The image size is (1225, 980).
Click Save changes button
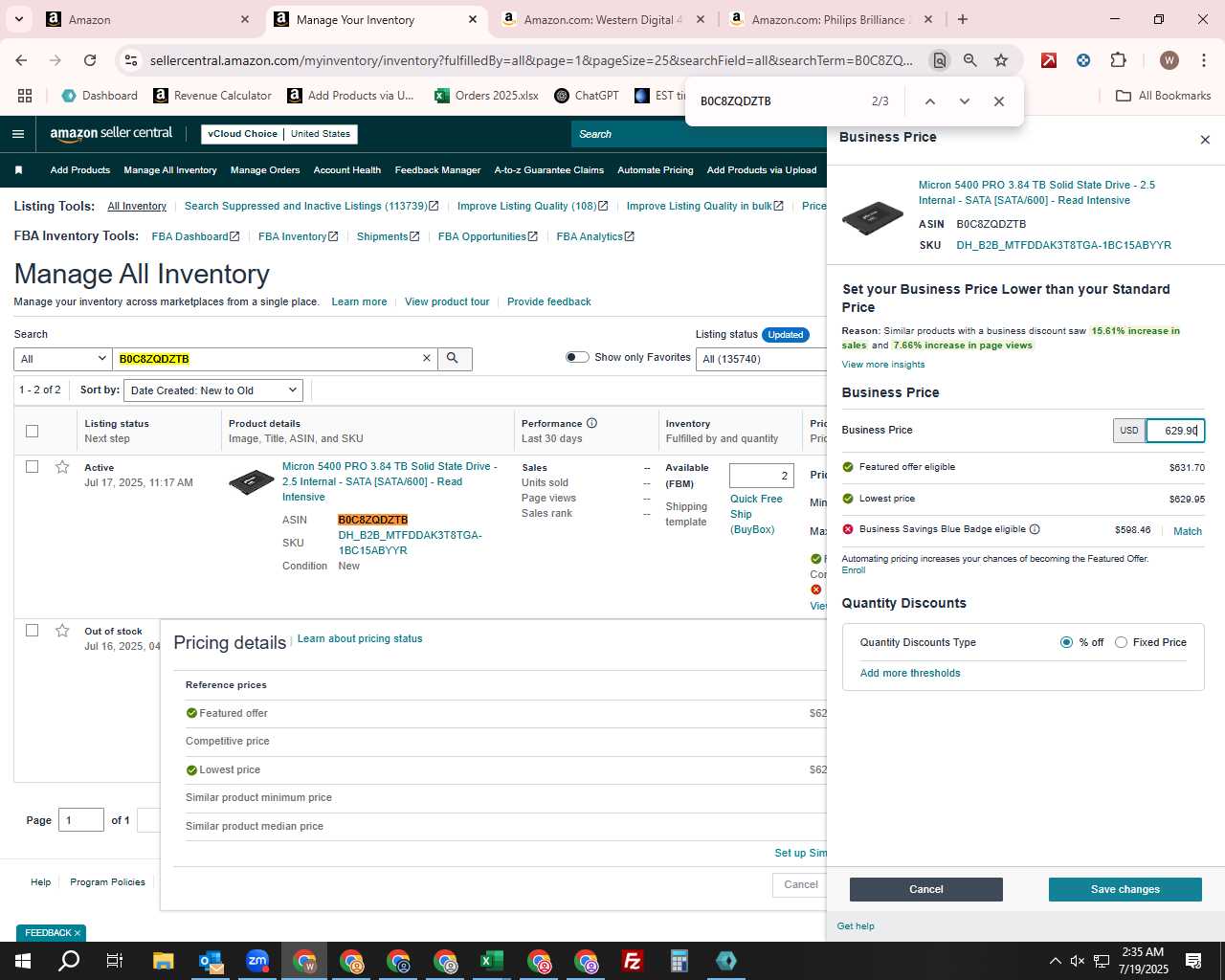1125,889
